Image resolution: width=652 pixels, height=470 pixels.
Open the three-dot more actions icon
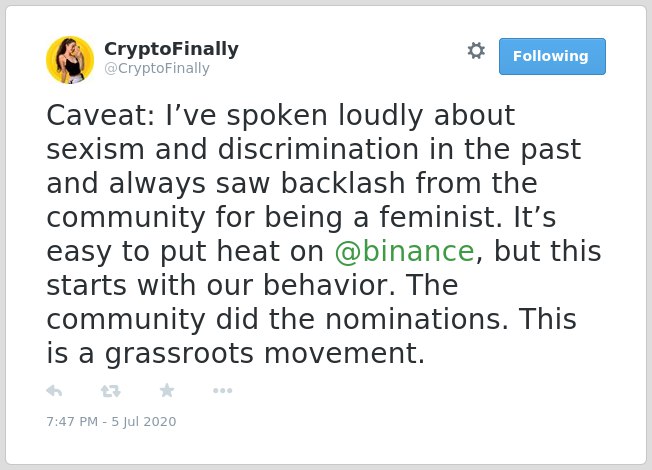coord(222,391)
